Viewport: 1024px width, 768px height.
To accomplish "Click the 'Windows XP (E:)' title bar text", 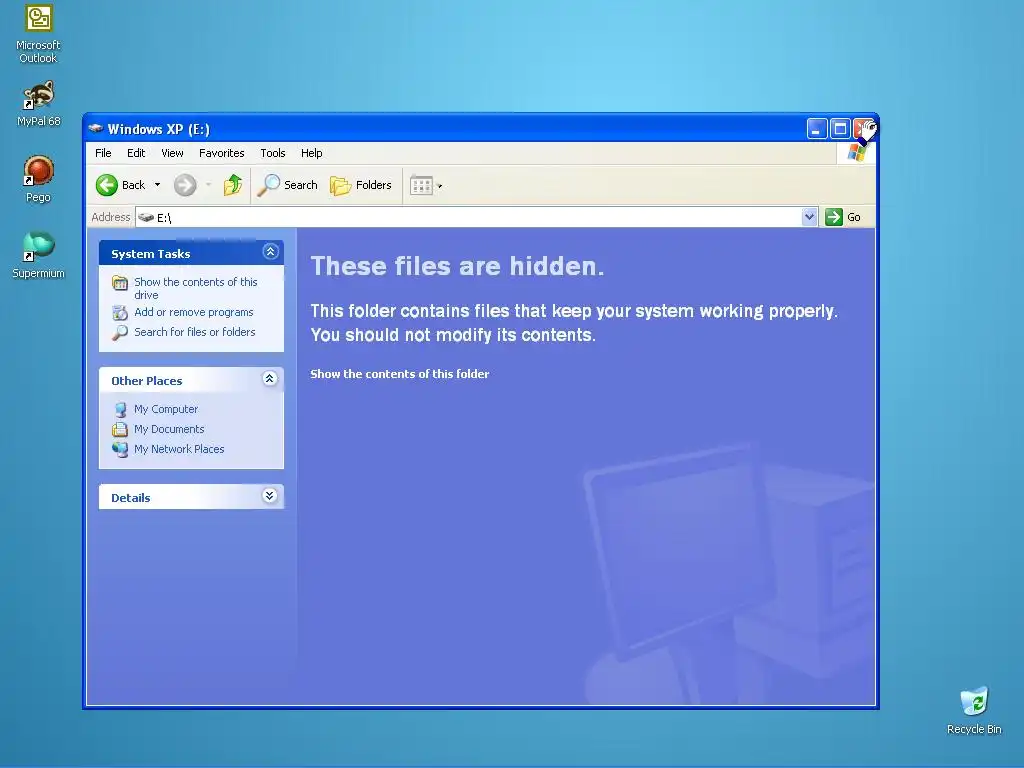I will click(159, 129).
